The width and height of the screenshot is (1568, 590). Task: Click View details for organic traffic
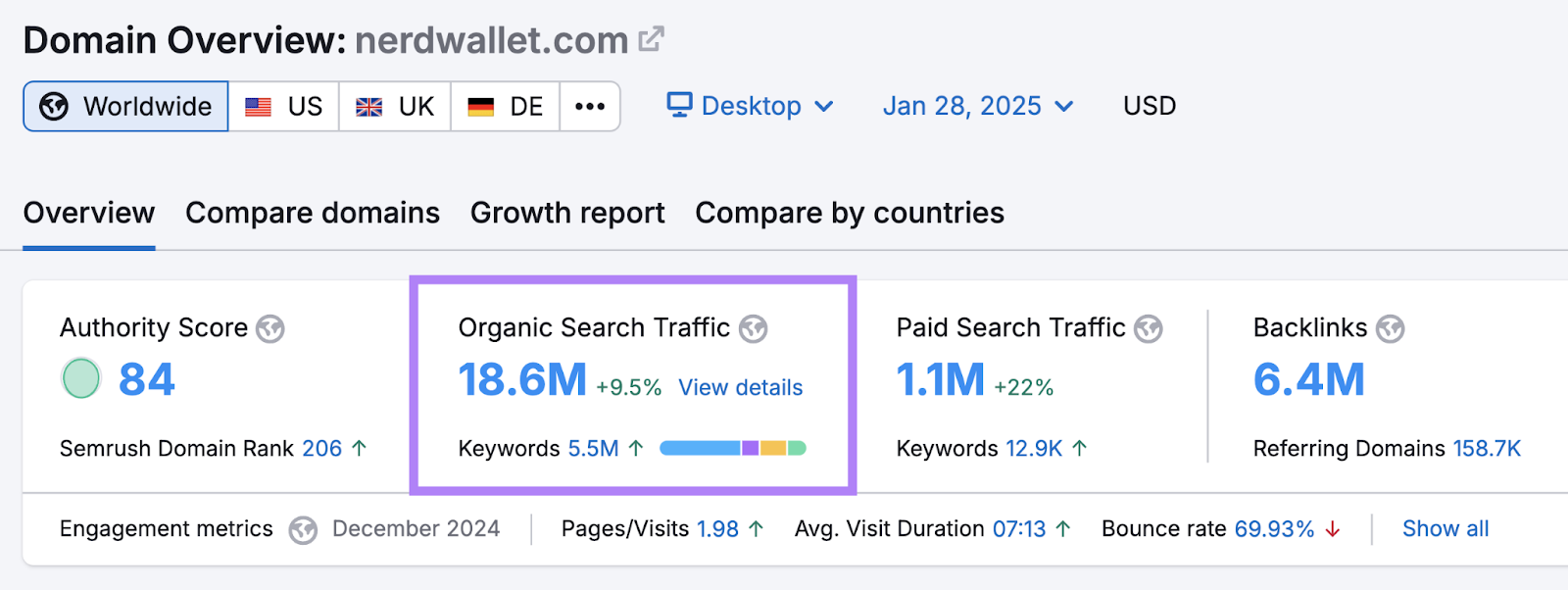741,387
